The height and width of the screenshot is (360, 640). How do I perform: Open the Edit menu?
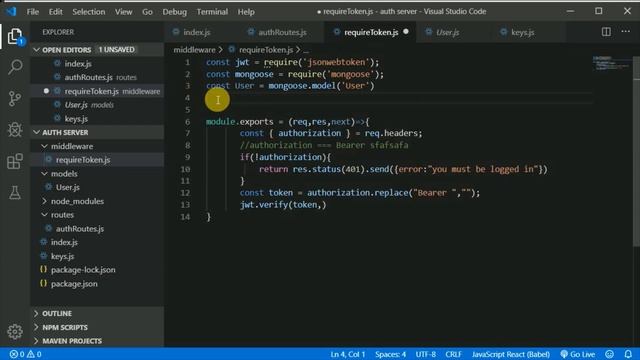click(56, 12)
